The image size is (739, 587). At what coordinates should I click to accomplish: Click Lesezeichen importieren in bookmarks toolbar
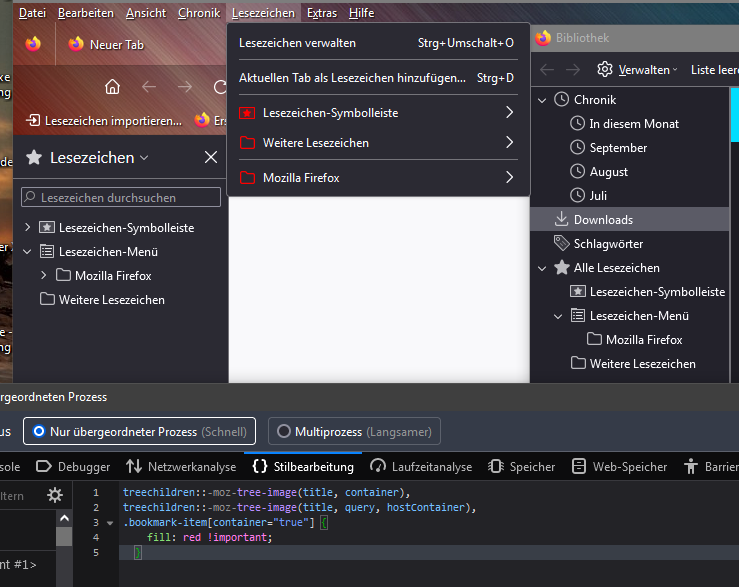(104, 120)
